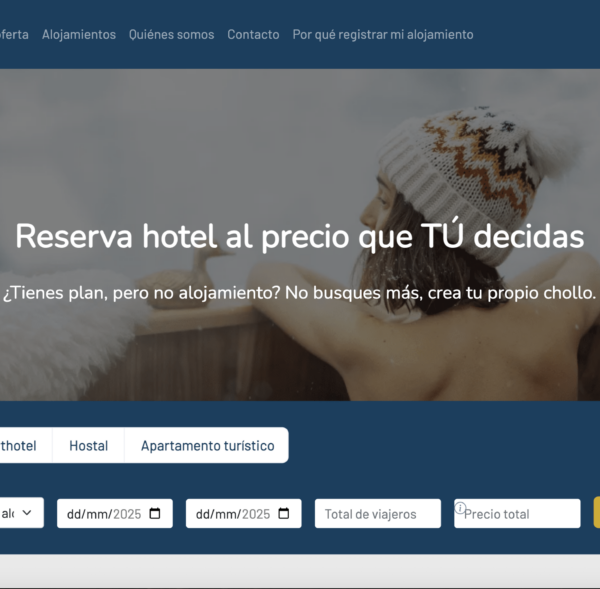Click the Total de viajeros field

[378, 514]
